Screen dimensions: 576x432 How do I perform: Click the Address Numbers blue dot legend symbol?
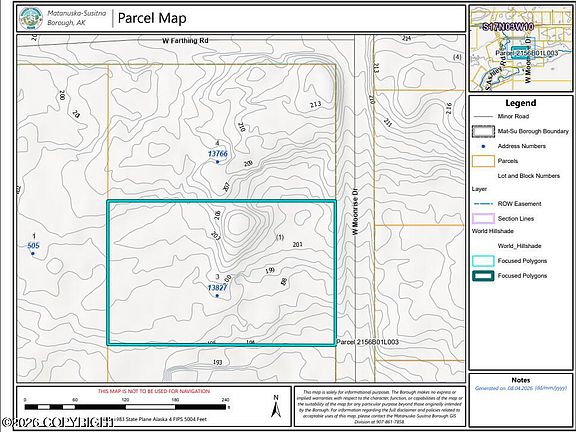[x=483, y=146]
